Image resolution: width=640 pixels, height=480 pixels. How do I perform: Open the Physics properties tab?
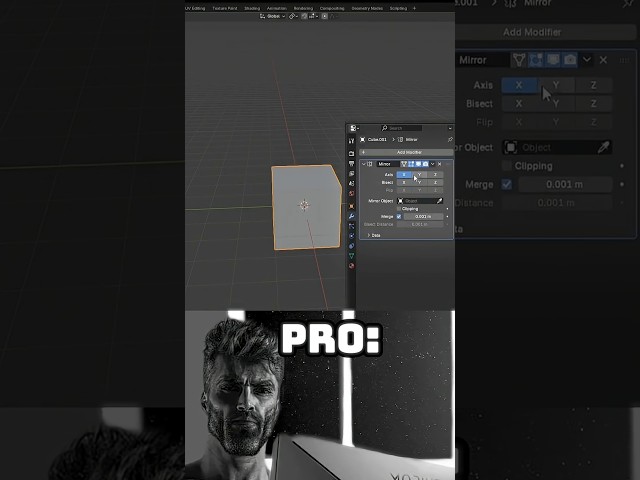(x=351, y=236)
